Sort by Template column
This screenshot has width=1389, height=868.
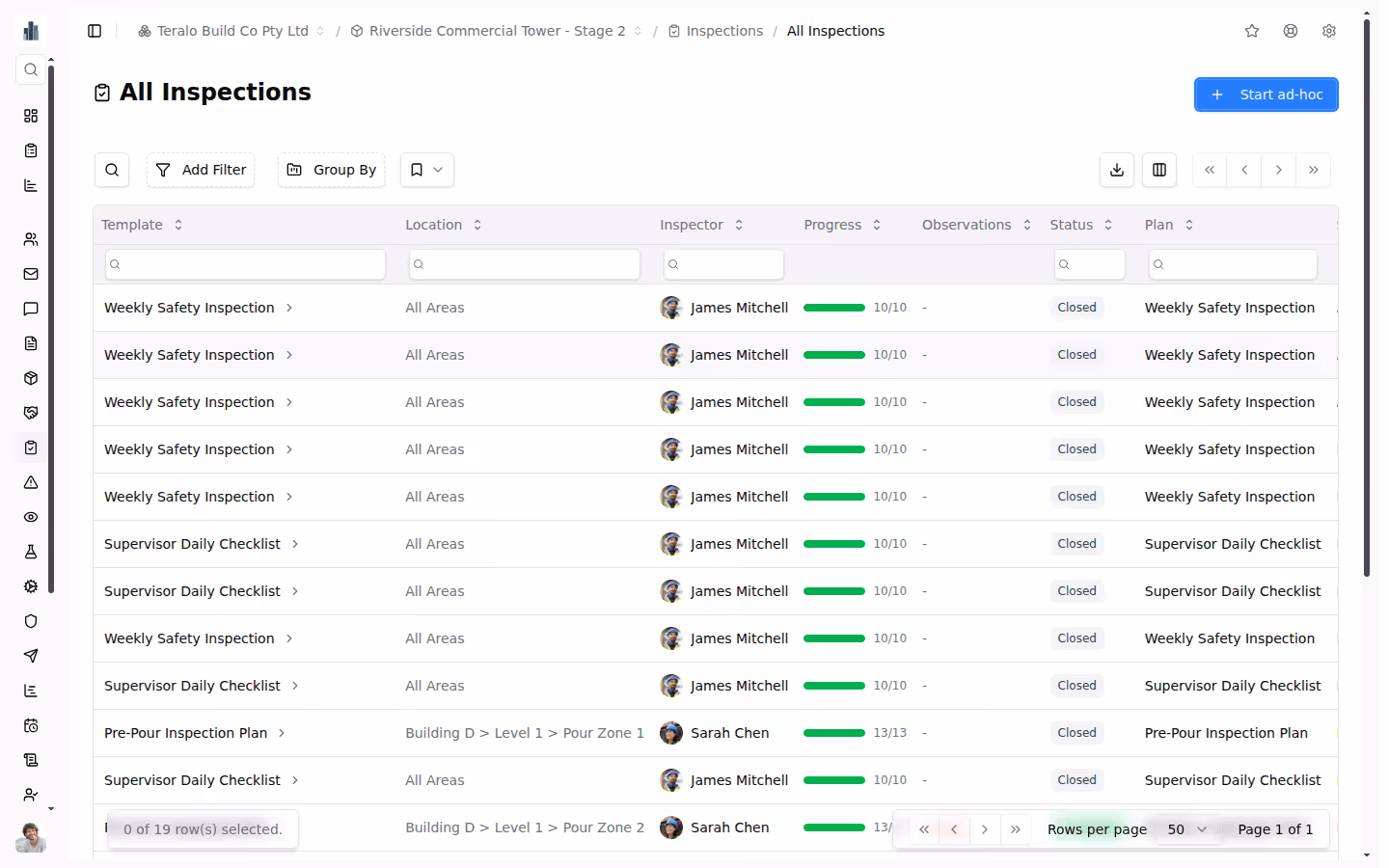tap(142, 225)
